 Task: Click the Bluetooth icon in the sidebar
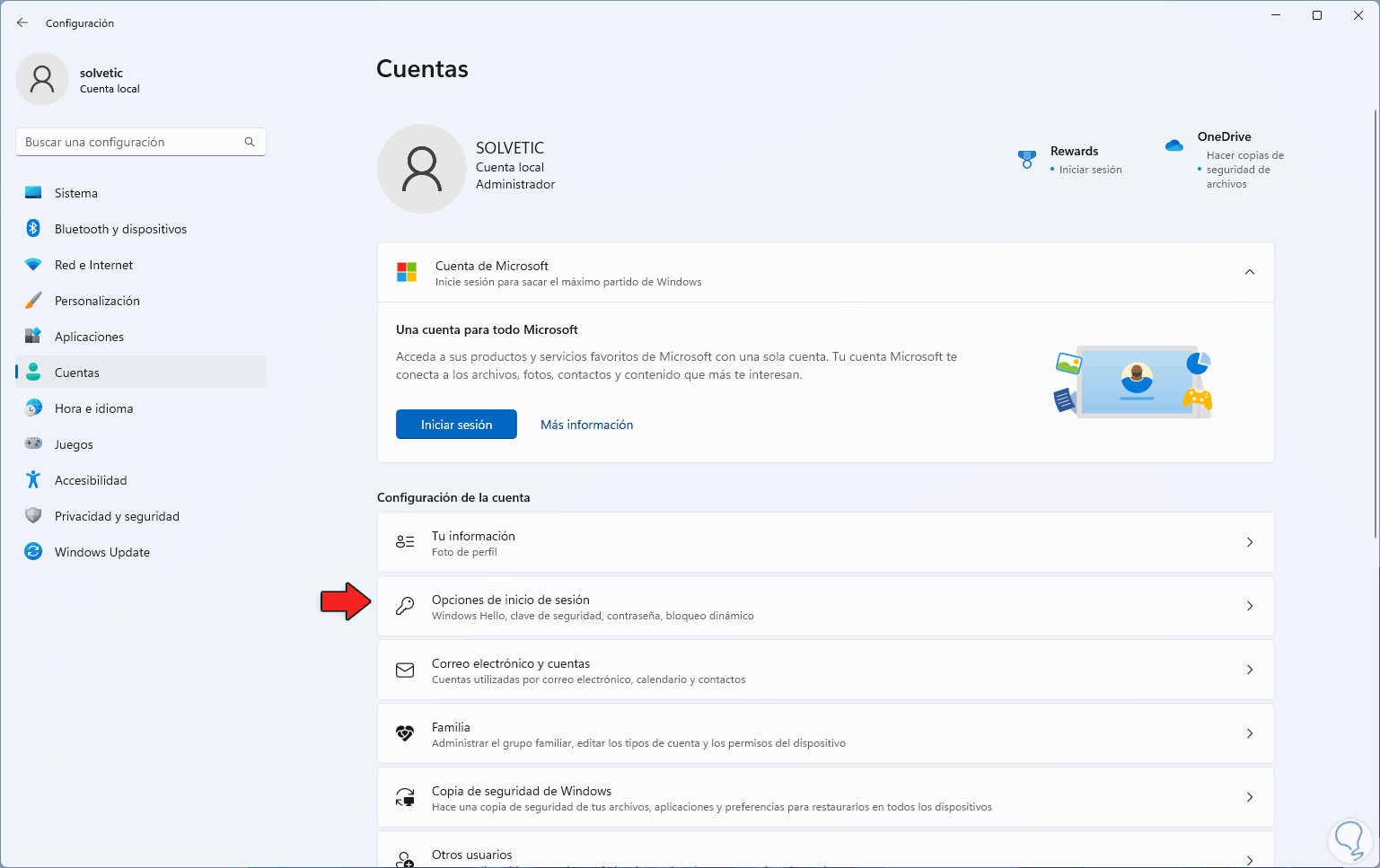(33, 229)
